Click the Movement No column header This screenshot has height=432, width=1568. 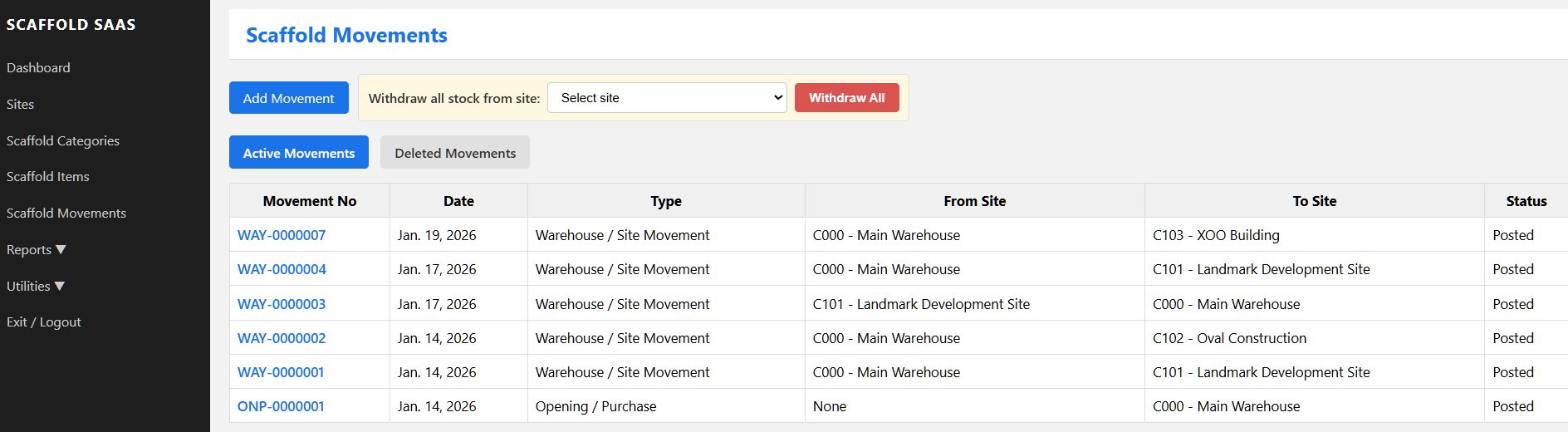click(310, 201)
